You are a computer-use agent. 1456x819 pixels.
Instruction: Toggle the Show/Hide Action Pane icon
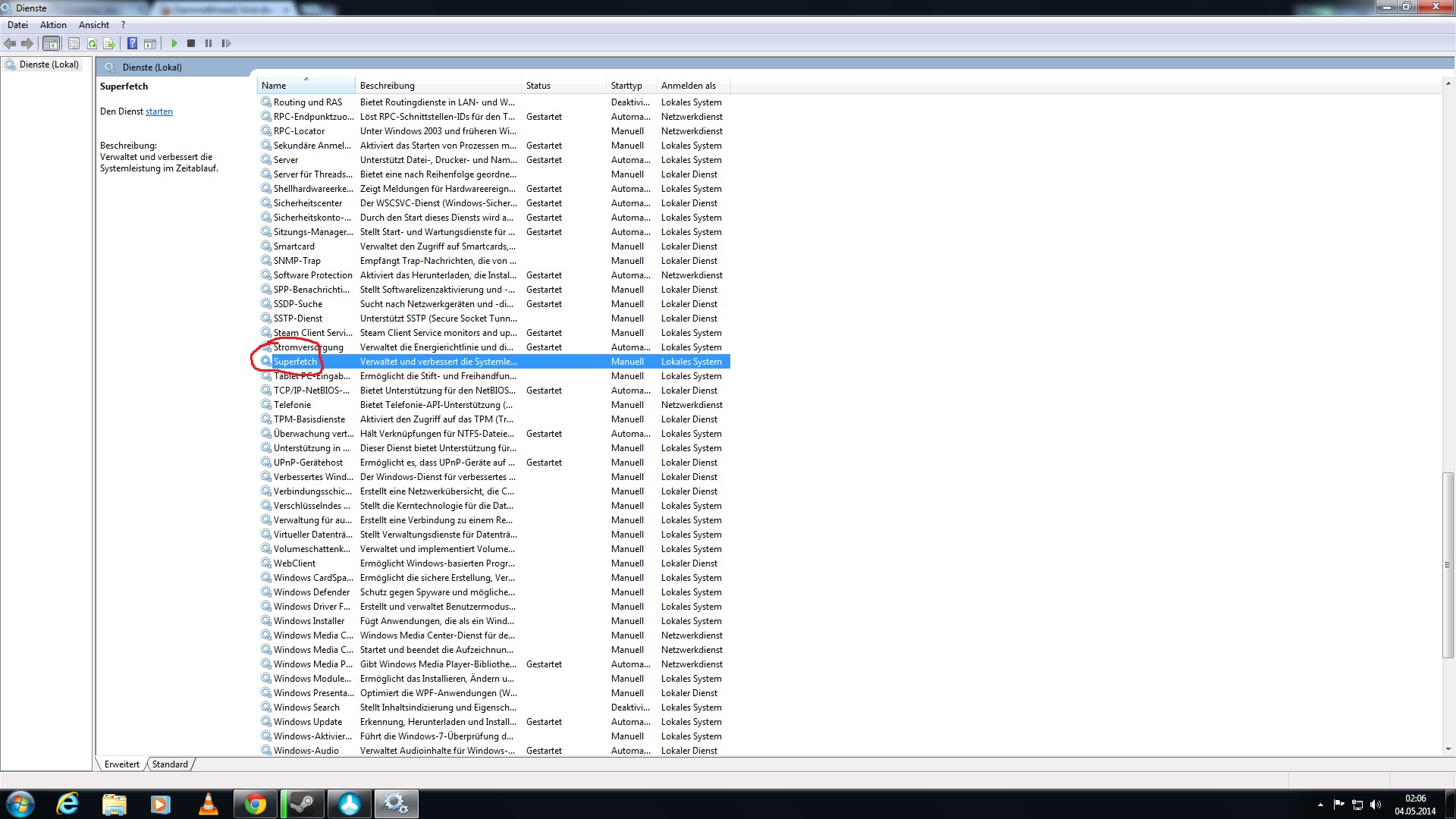(x=150, y=43)
